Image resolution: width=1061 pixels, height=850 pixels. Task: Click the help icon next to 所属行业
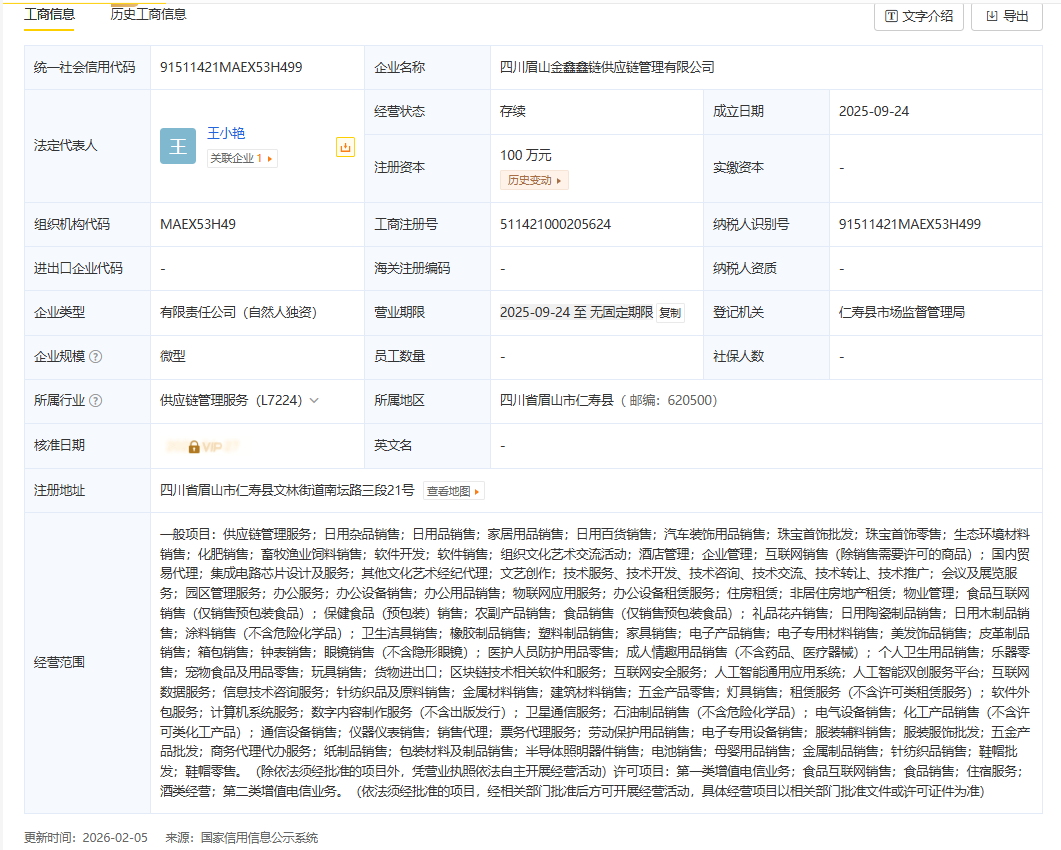tap(96, 401)
